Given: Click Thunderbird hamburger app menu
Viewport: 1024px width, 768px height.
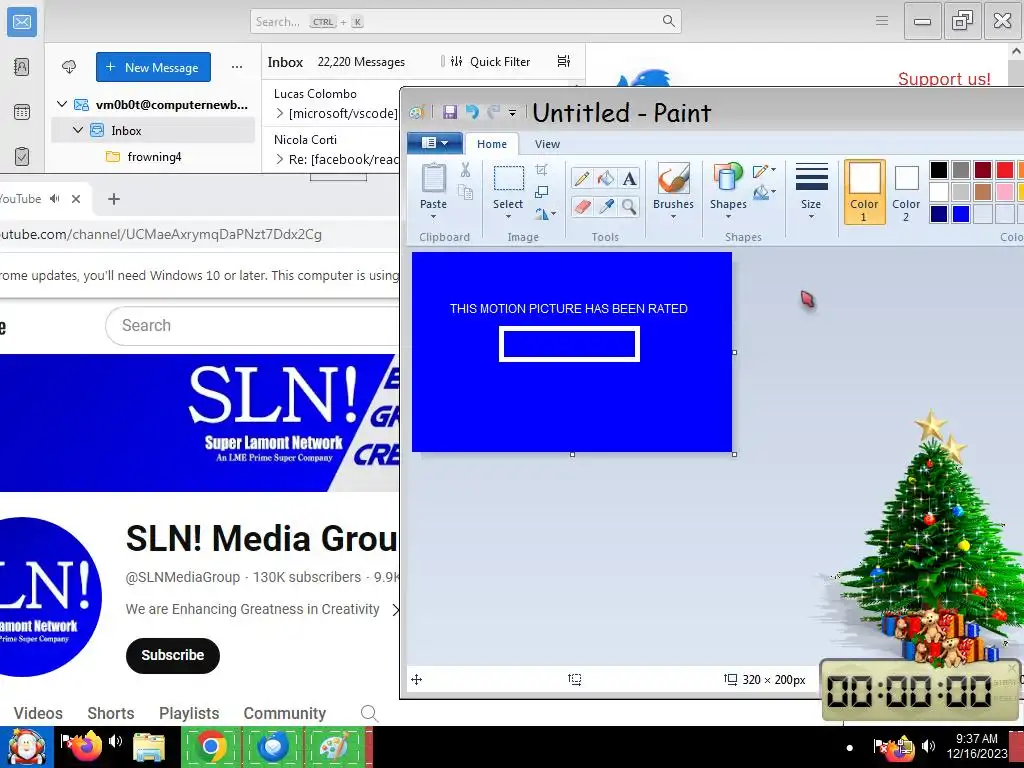Looking at the screenshot, I should (882, 21).
